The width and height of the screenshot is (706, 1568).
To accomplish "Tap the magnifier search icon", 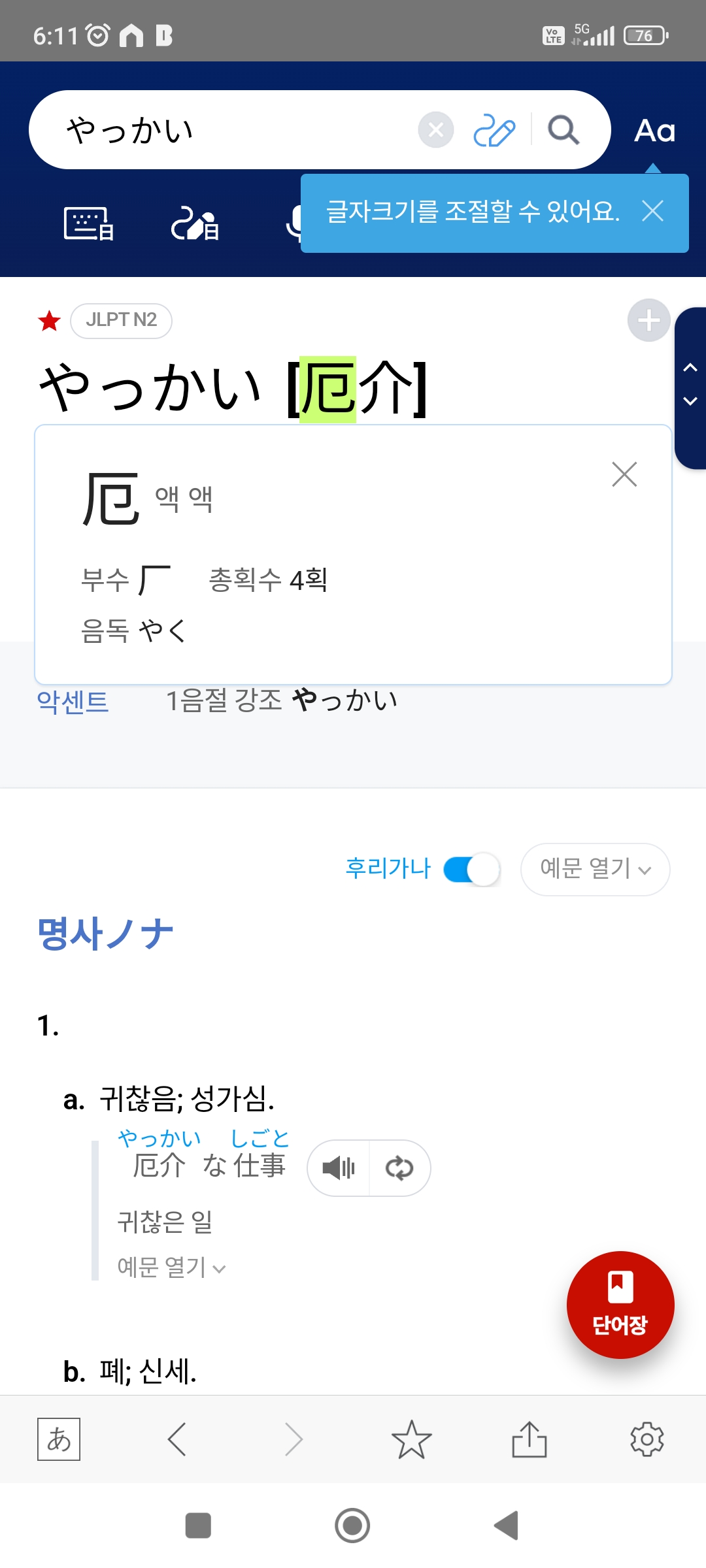I will 563,130.
